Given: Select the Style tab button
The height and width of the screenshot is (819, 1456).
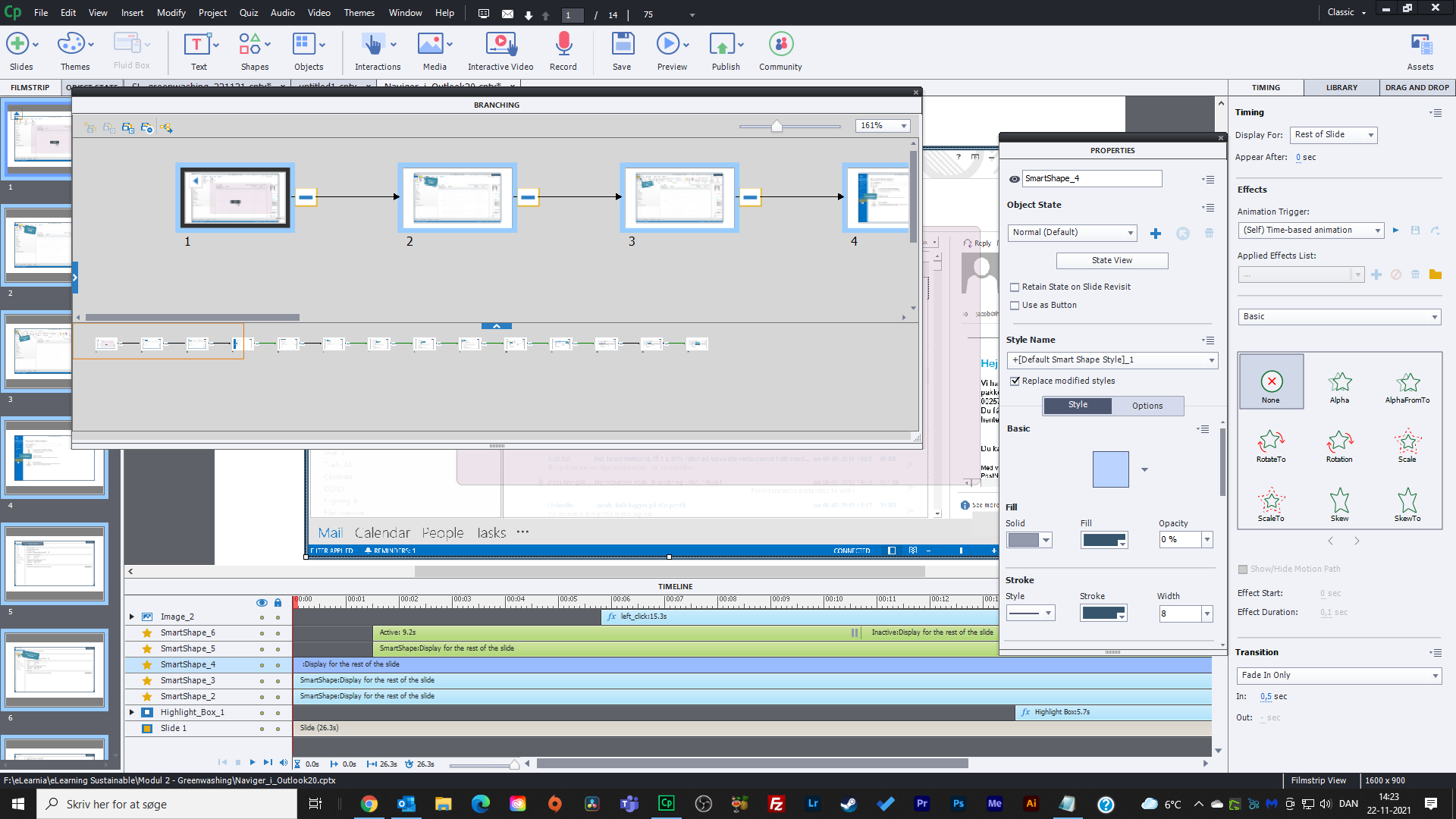Looking at the screenshot, I should [1078, 406].
